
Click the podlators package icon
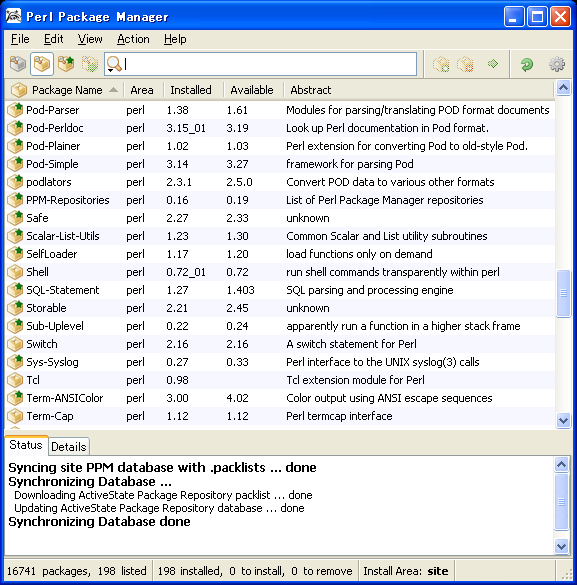point(15,182)
